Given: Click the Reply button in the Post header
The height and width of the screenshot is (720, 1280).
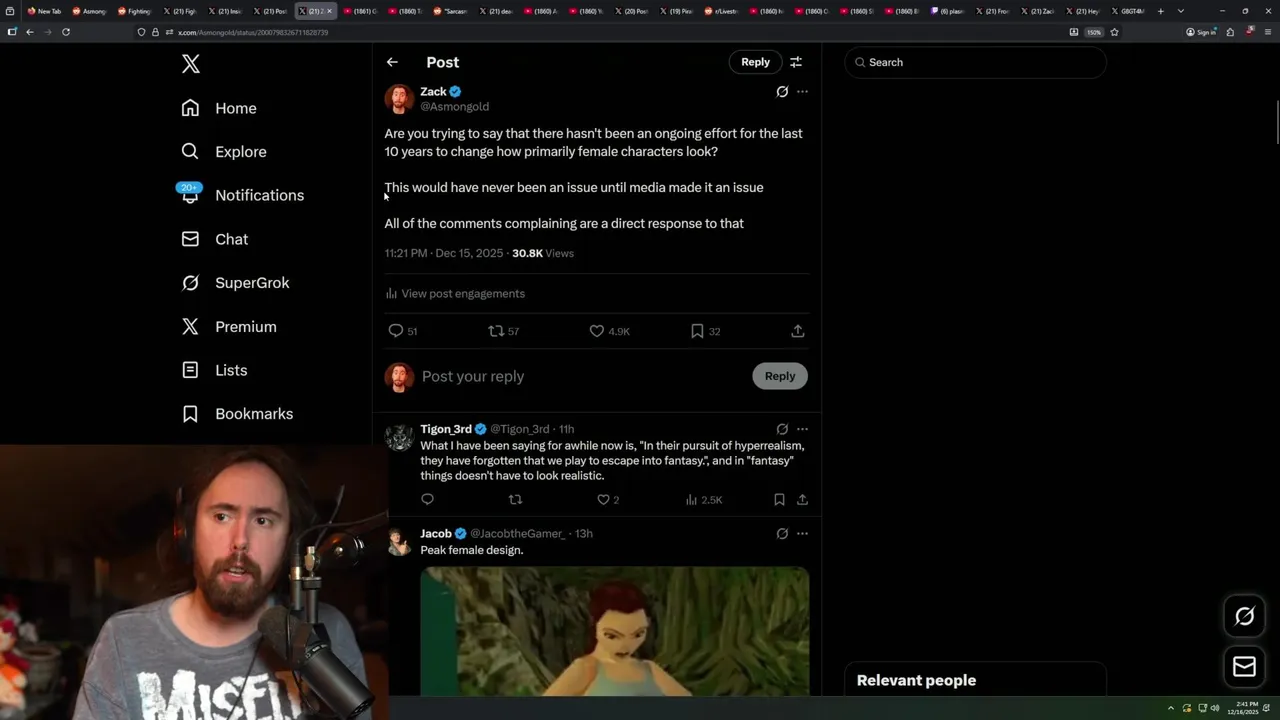Looking at the screenshot, I should (x=755, y=62).
